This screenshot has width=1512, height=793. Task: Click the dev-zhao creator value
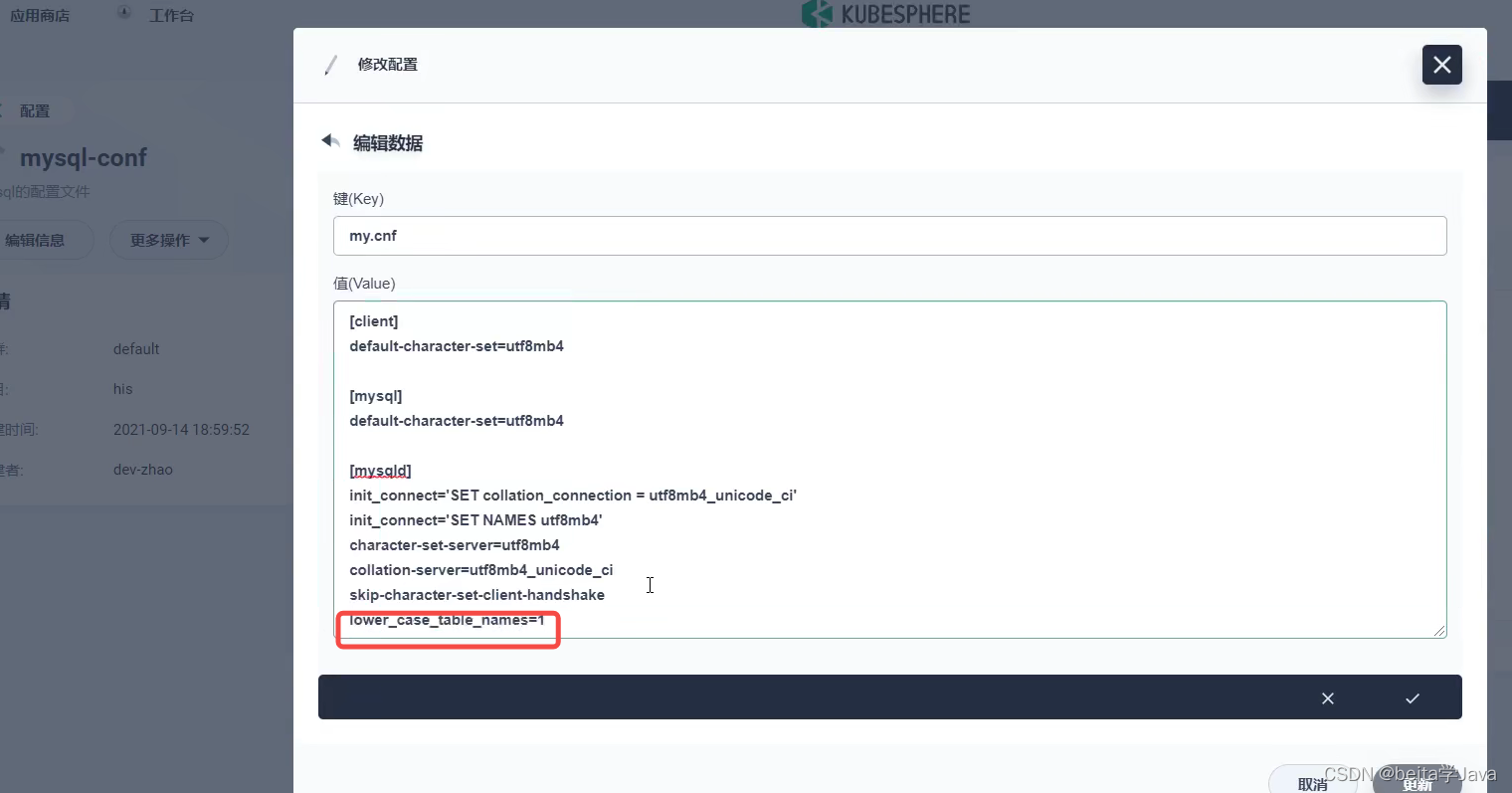pyautogui.click(x=143, y=470)
